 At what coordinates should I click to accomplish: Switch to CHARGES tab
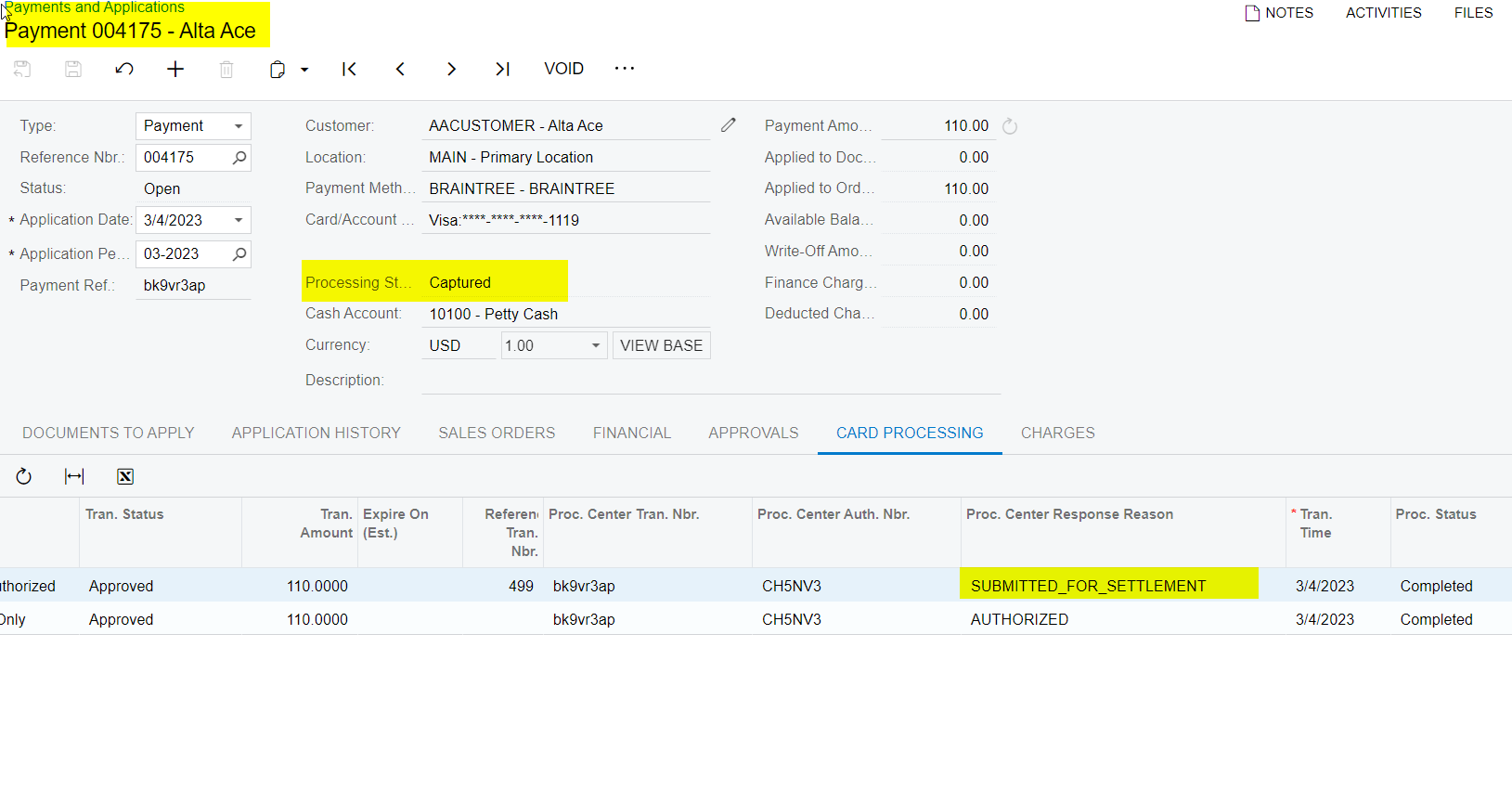coord(1058,433)
